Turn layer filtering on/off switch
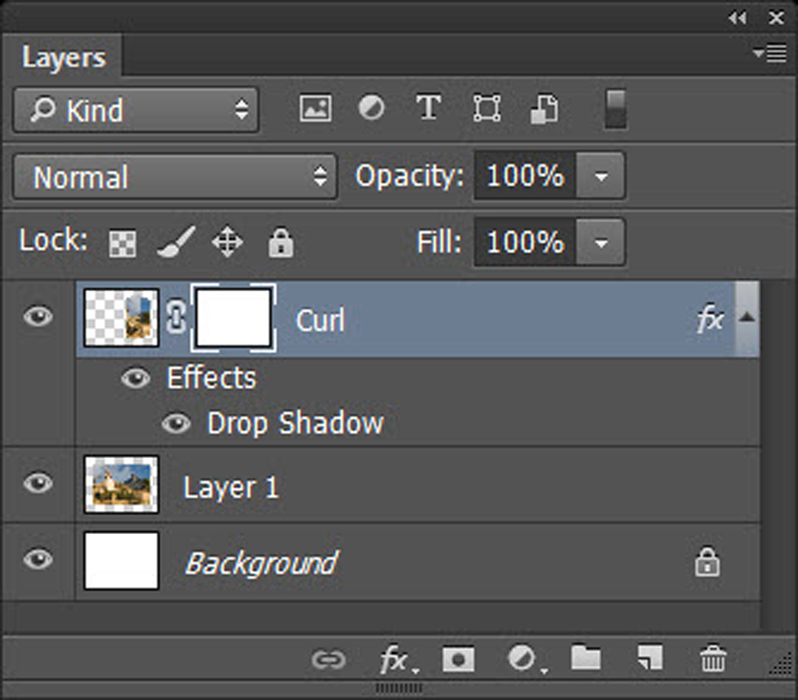This screenshot has width=798, height=700. (x=615, y=109)
